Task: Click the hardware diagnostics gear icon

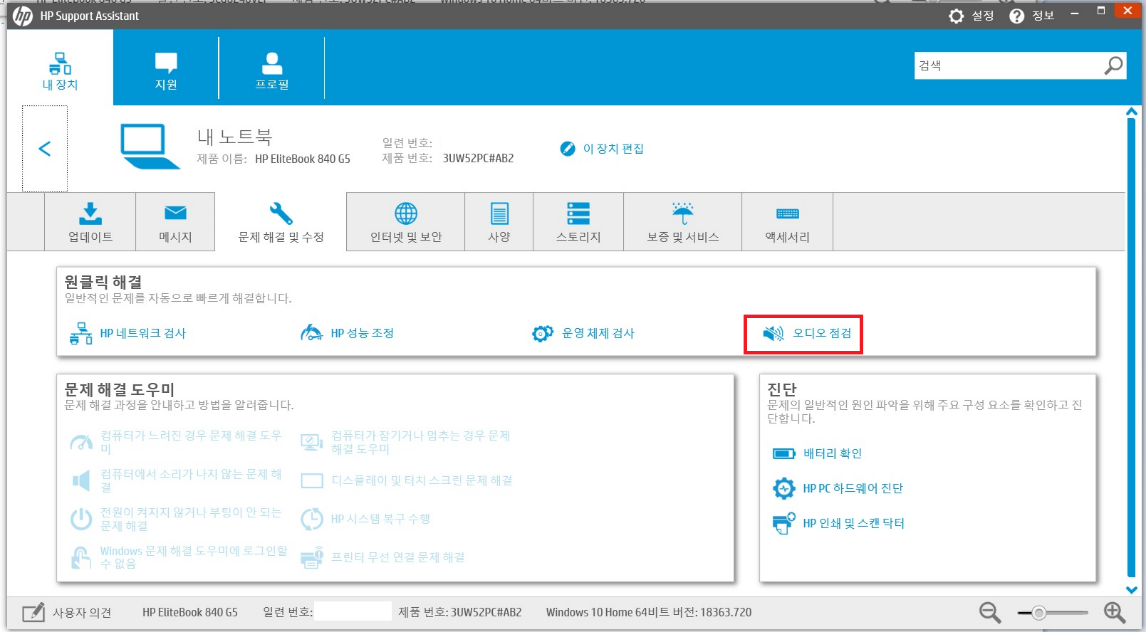Action: click(x=783, y=488)
